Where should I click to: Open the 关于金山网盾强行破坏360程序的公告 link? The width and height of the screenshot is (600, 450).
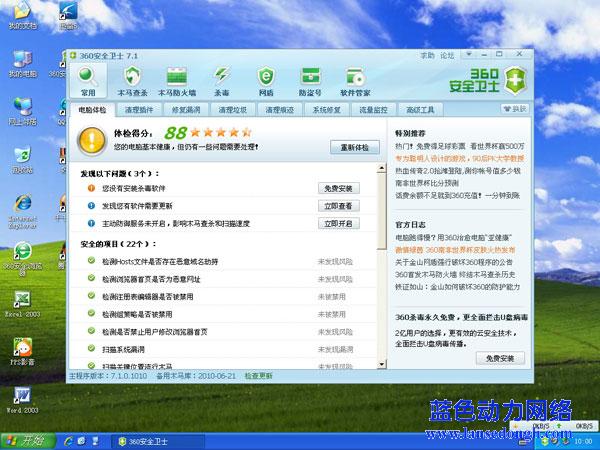pyautogui.click(x=454, y=262)
